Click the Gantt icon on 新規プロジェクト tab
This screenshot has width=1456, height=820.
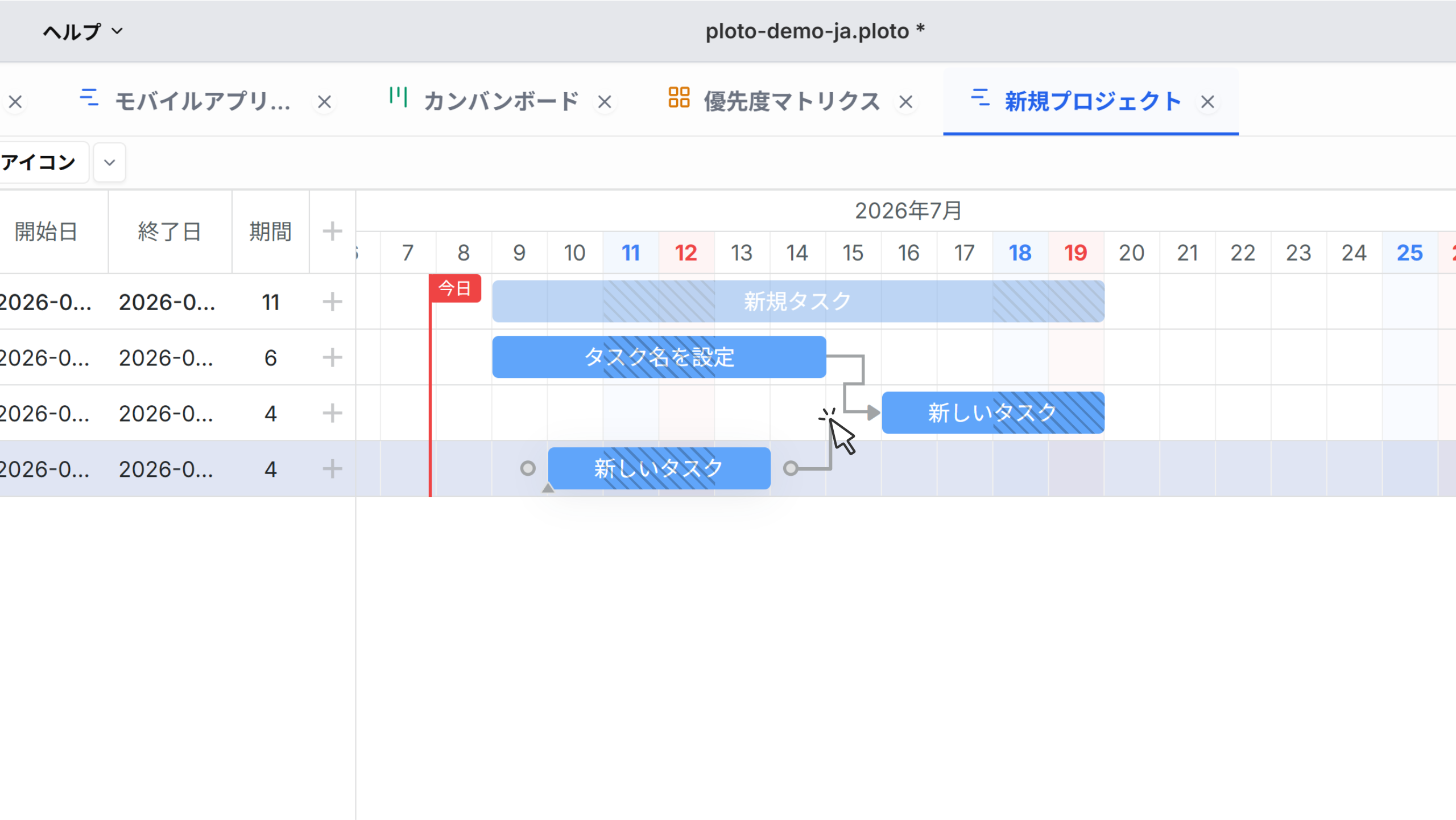980,97
